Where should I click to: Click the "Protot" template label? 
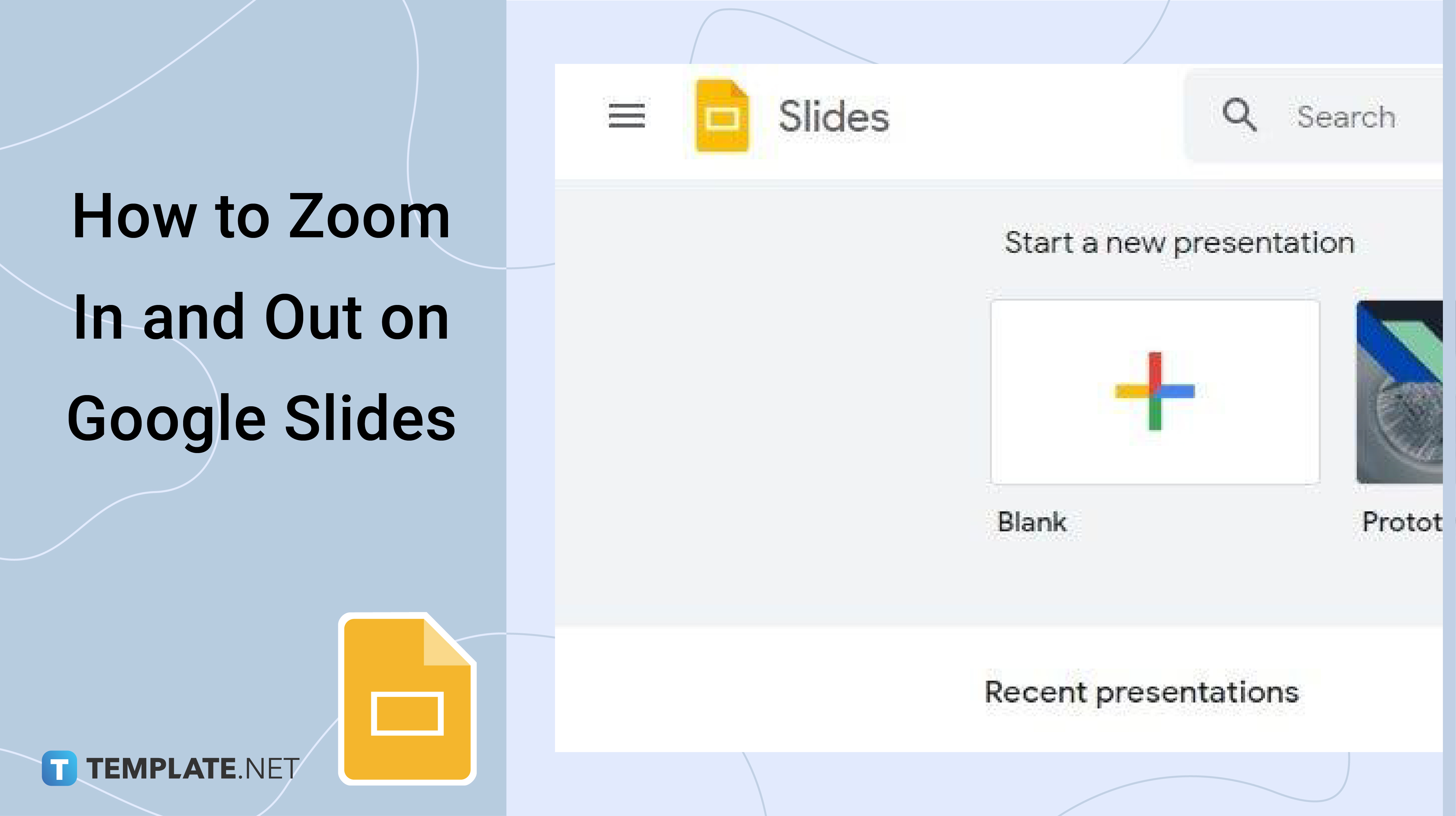(x=1402, y=522)
